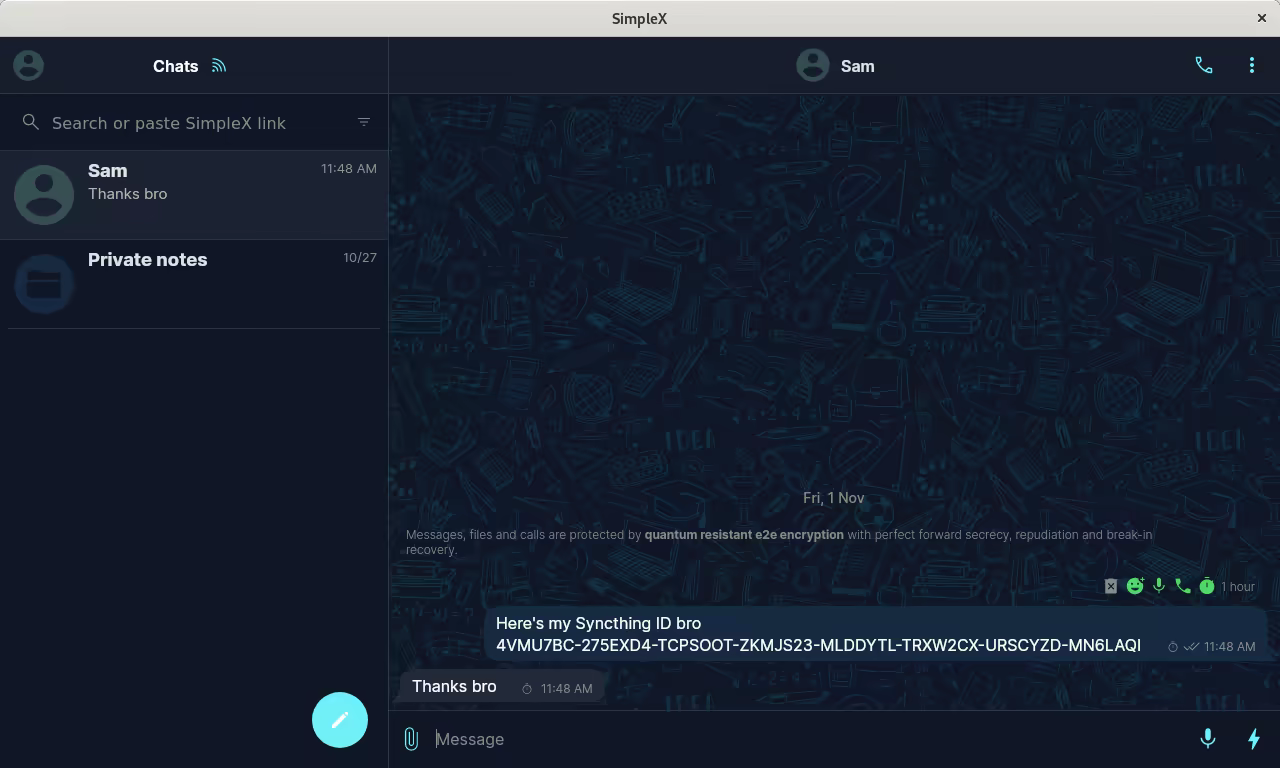Select the Syncthing ID message bubble
This screenshot has width=1280, height=768.
(818, 634)
